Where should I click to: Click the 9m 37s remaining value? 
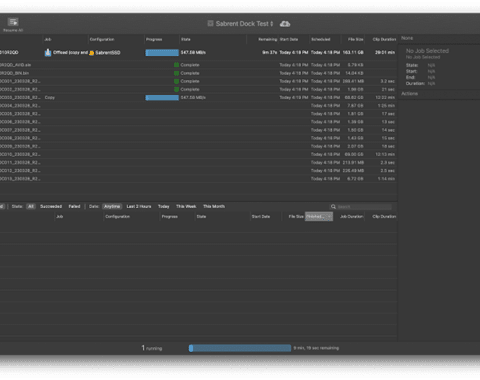[269, 53]
